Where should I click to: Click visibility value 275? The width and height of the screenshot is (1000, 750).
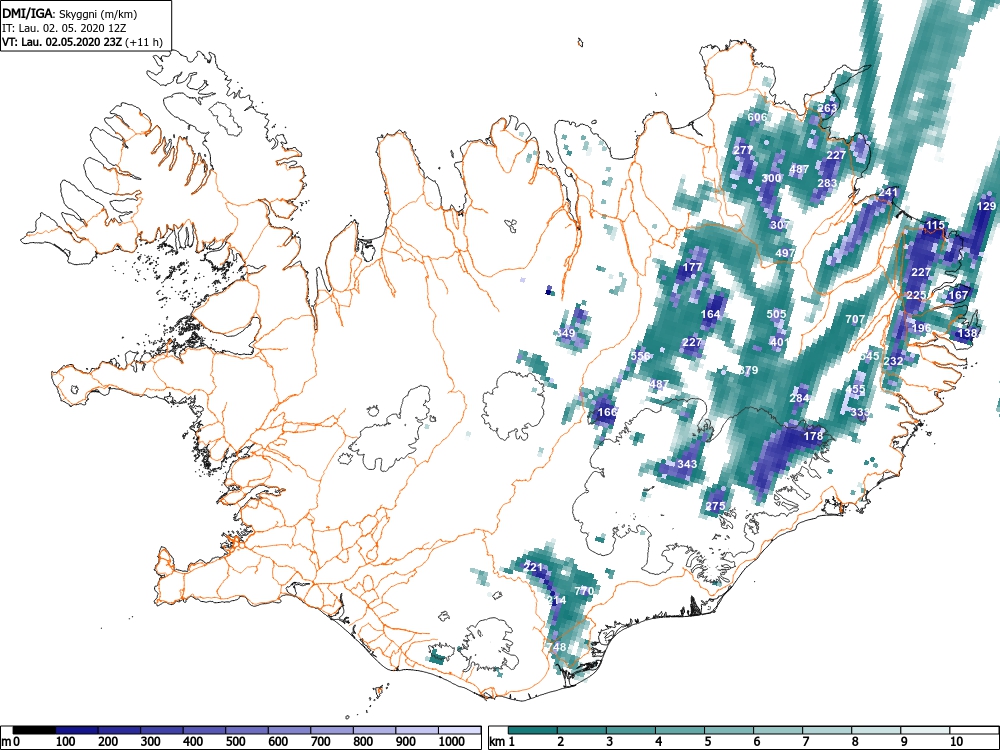coord(716,506)
